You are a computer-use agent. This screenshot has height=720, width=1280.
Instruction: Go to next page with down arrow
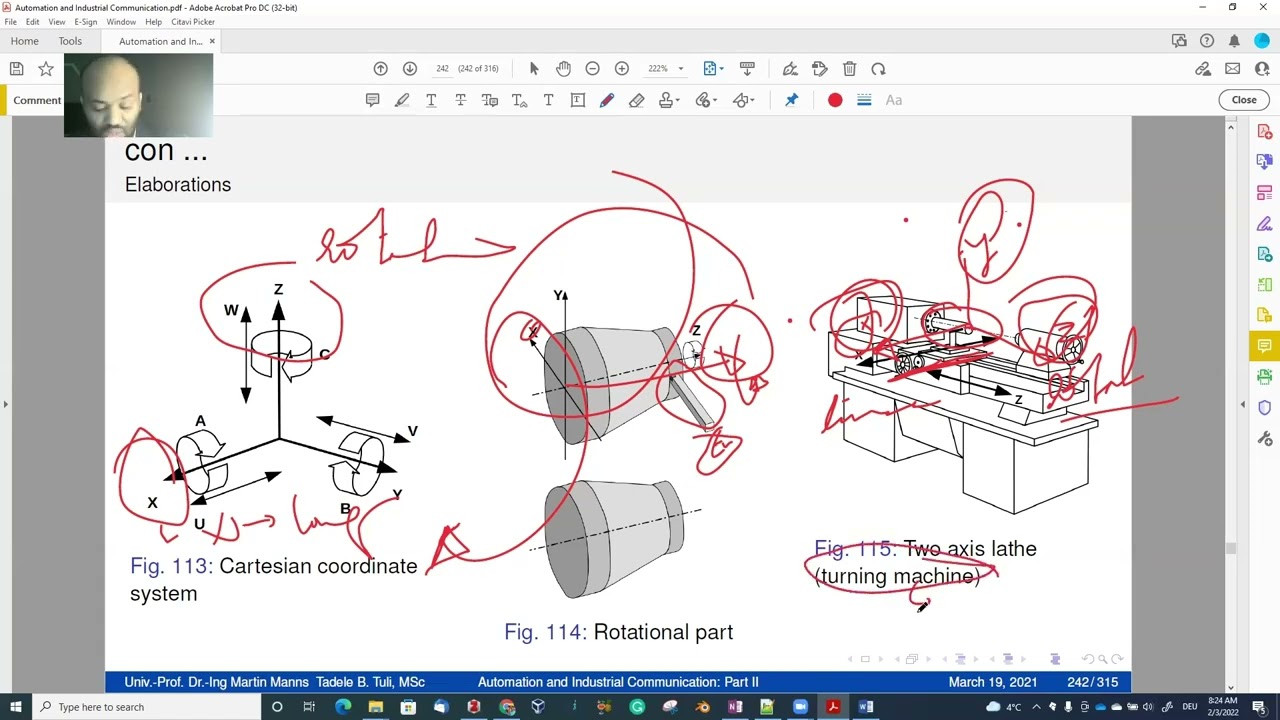410,69
